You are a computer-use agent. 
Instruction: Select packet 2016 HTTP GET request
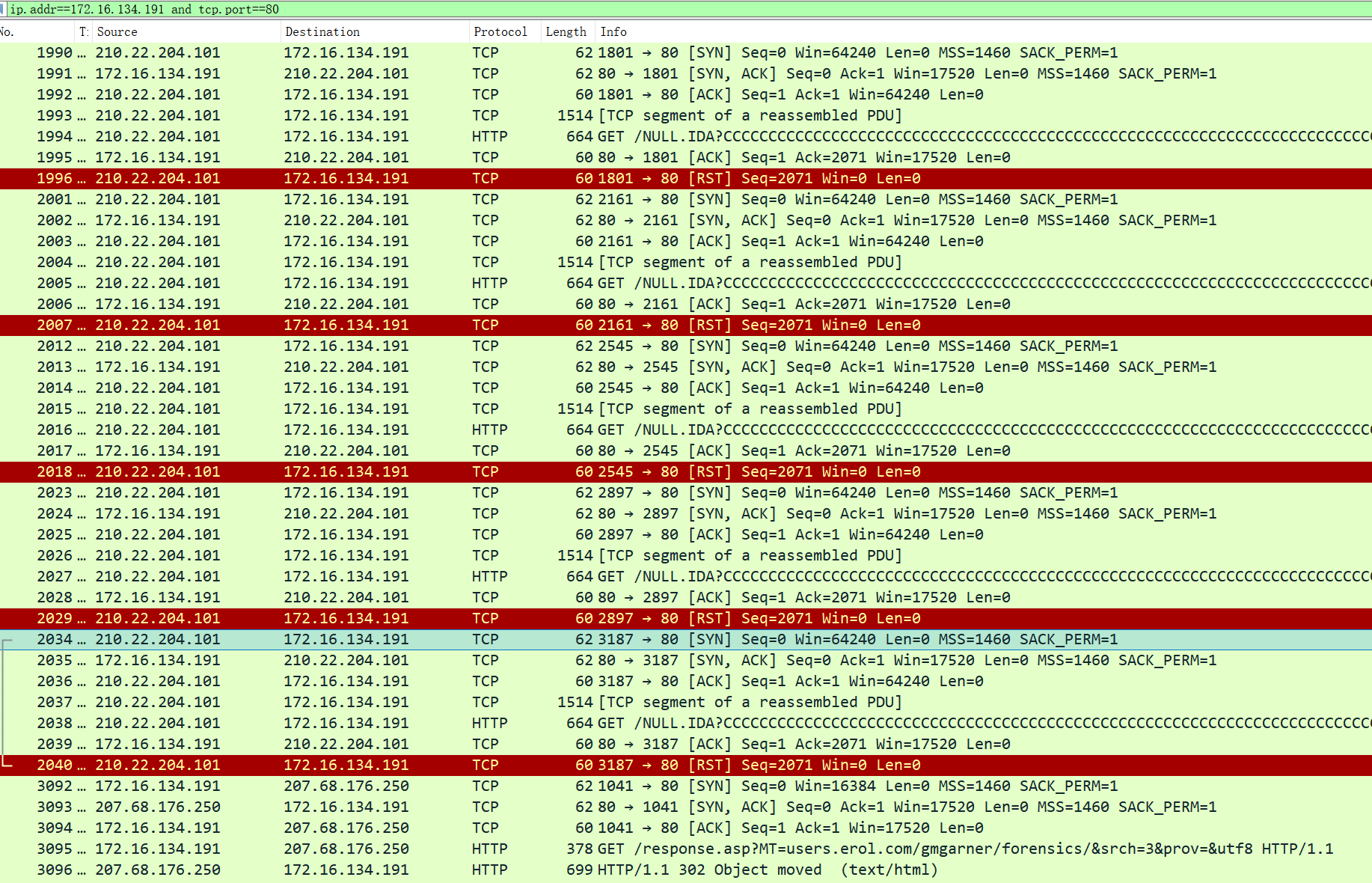click(686, 430)
